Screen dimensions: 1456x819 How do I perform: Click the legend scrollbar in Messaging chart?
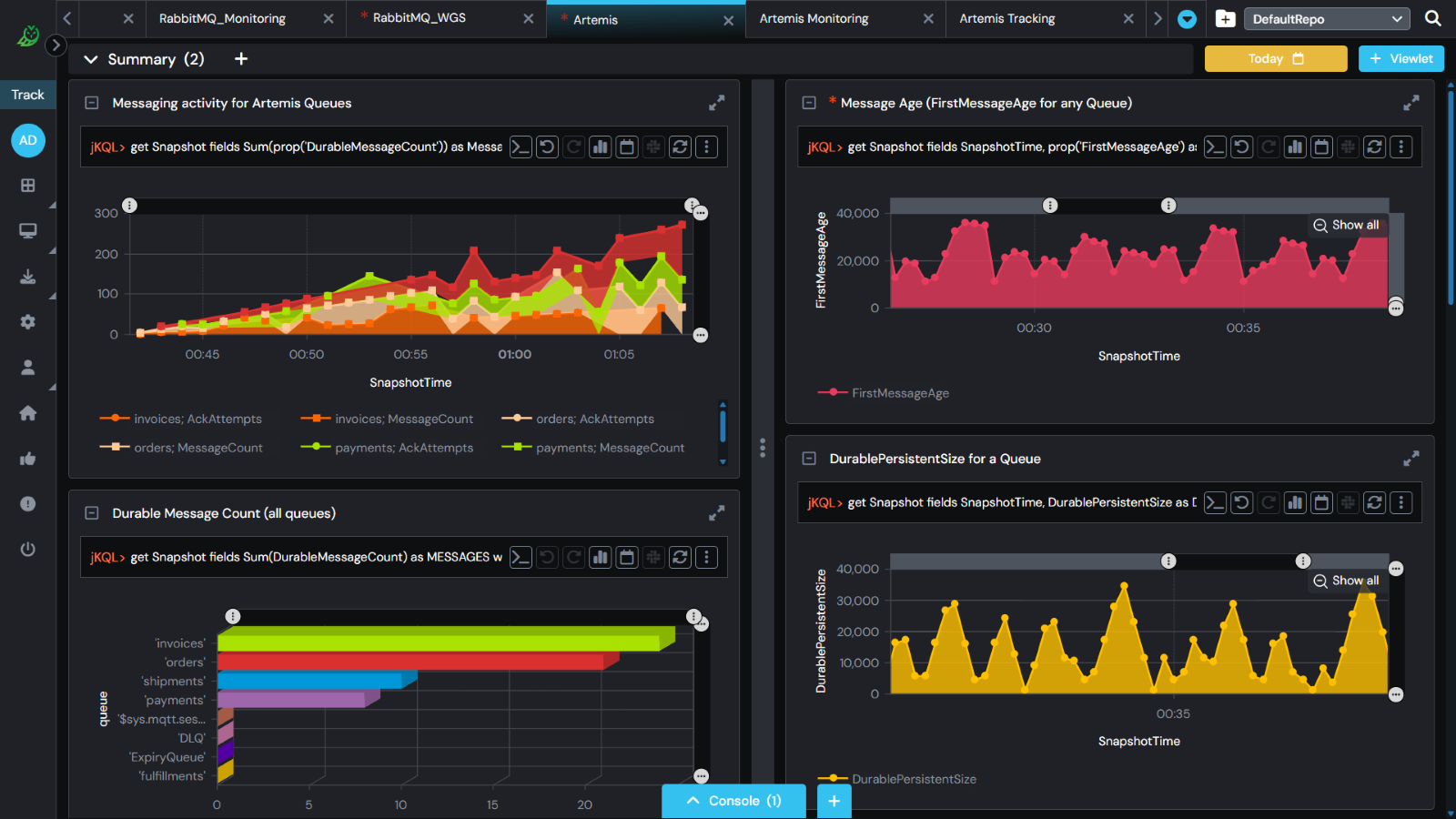723,426
